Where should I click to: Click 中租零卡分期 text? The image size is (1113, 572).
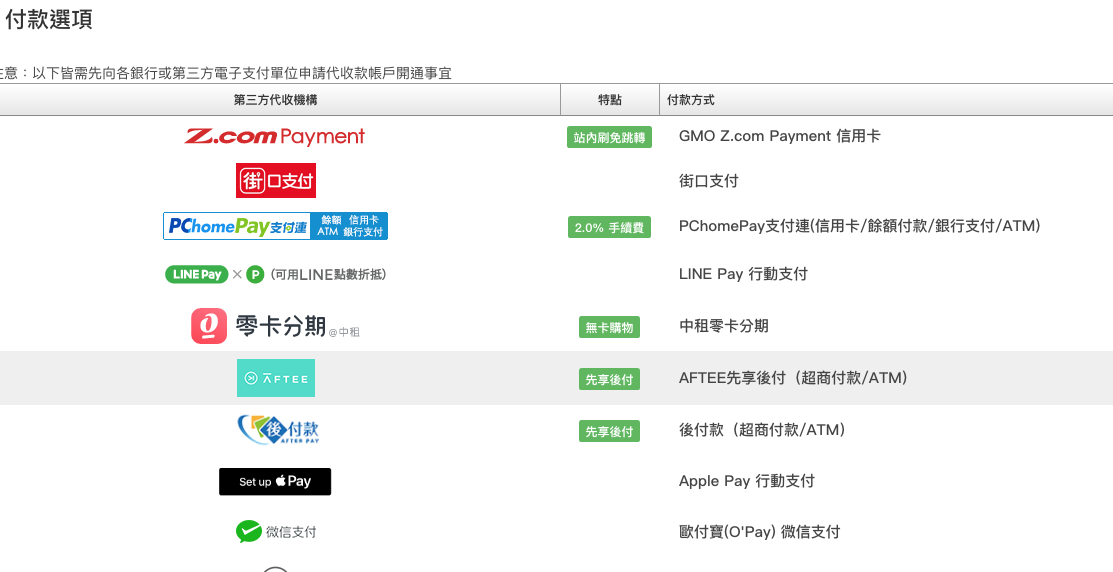click(x=723, y=326)
